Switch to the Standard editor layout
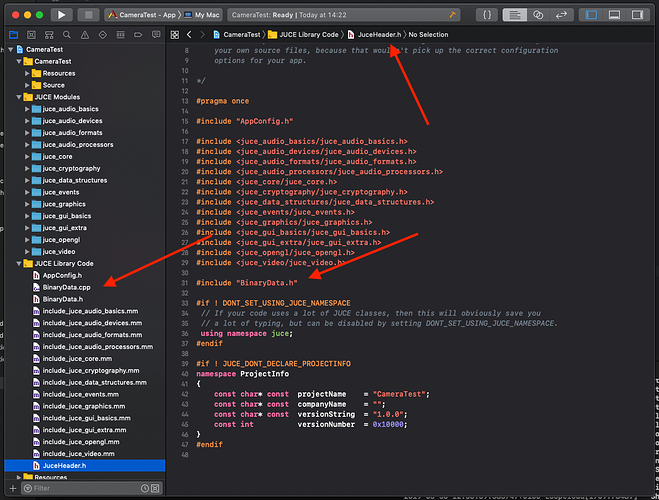 coord(513,15)
